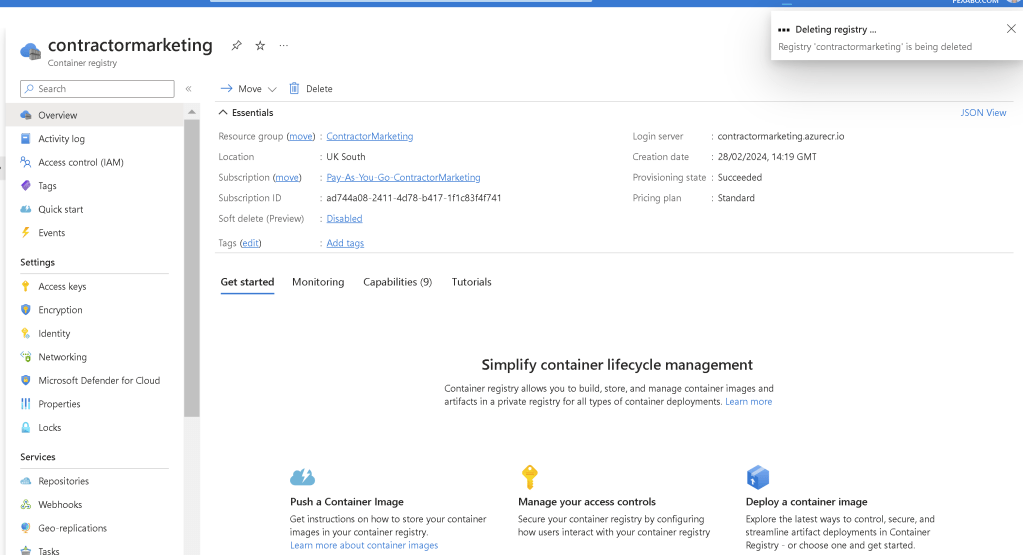Click the Access keys key icon
Screen dimensions: 1023x555
tap(25, 286)
